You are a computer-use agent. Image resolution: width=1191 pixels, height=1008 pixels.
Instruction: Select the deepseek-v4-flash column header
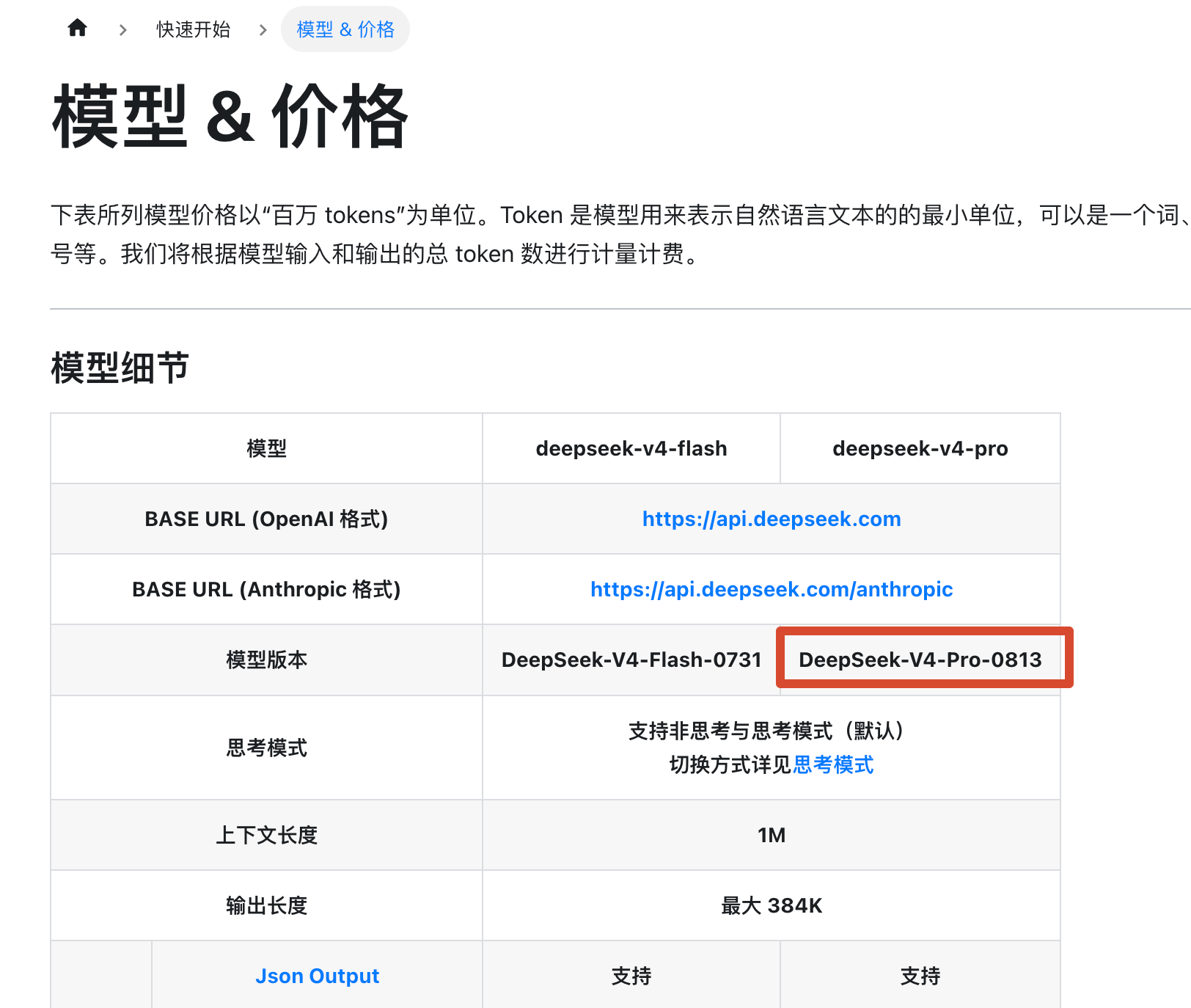pyautogui.click(x=631, y=448)
